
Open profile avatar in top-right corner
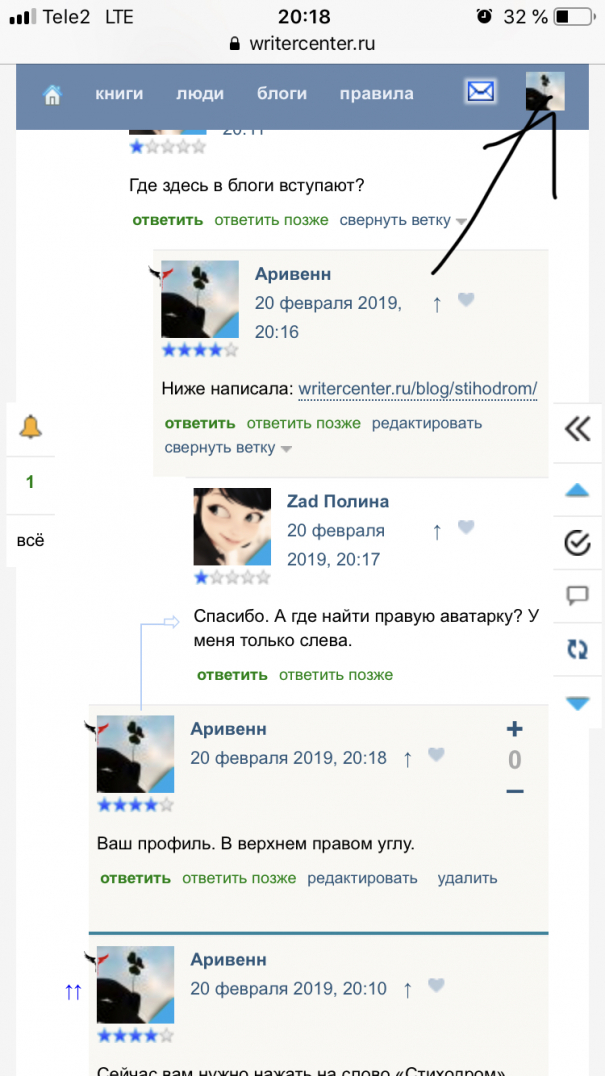(545, 91)
